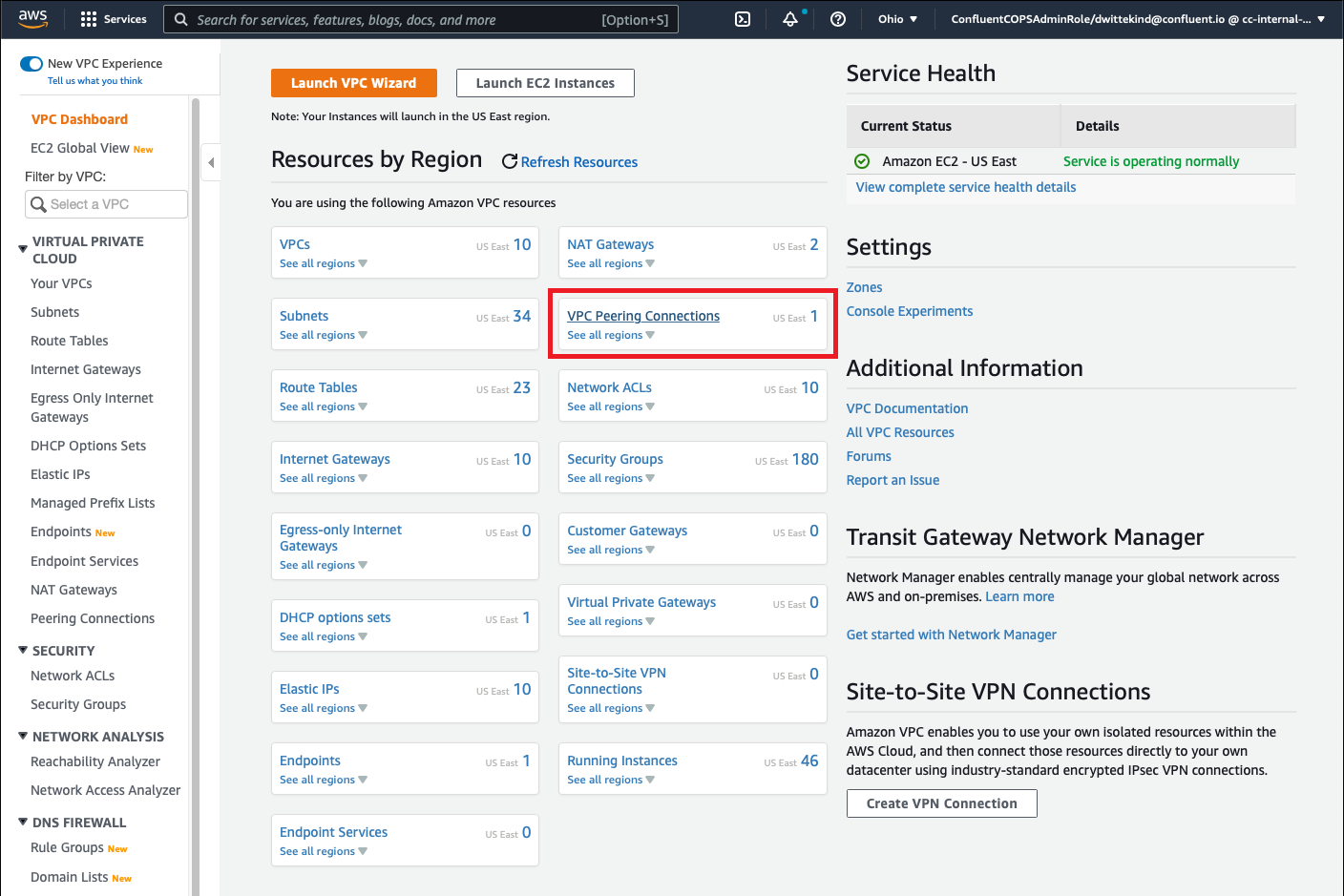Click the magnifier icon in the VPC filter
Viewport: 1344px width, 896px height.
click(38, 204)
